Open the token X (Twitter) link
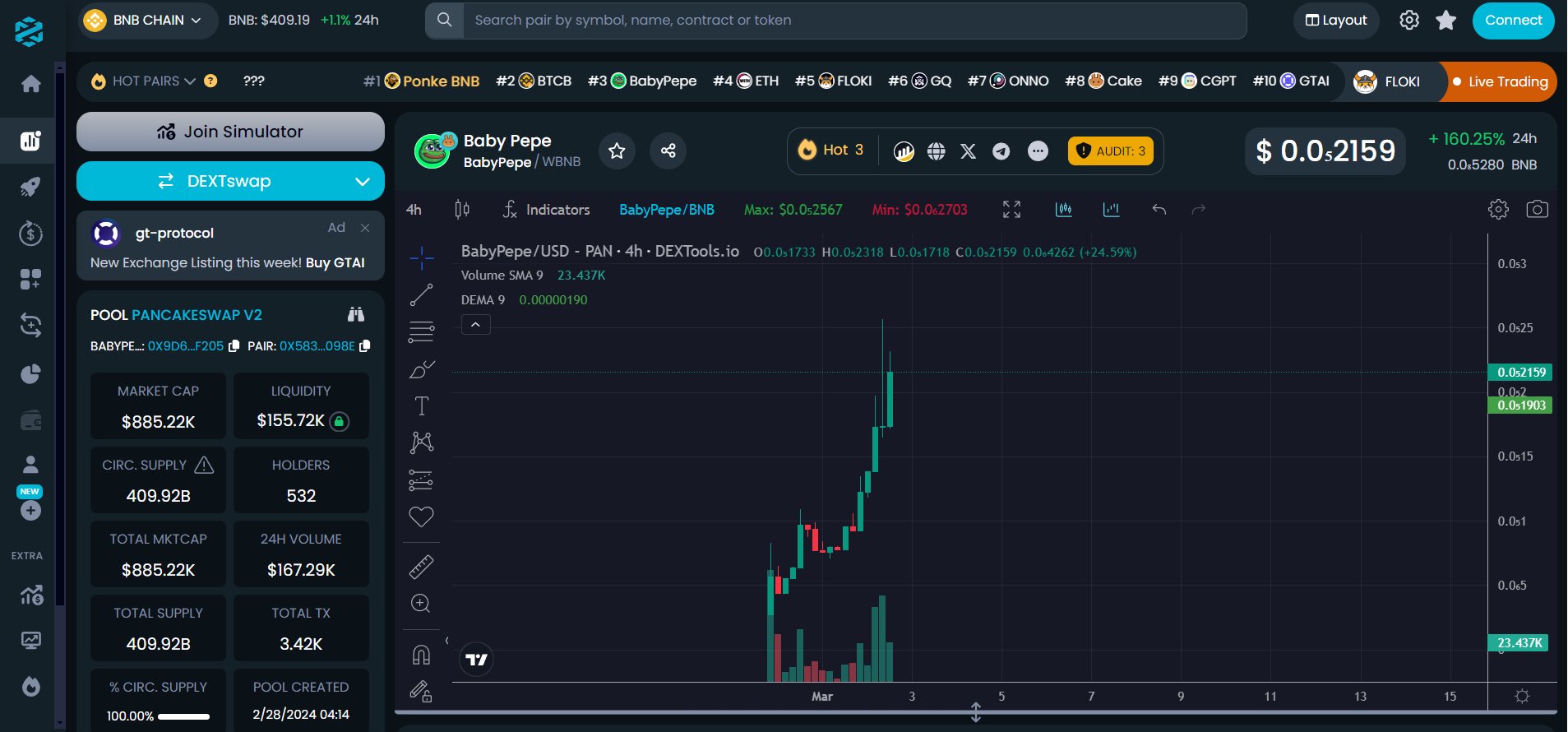The height and width of the screenshot is (732, 1568). [x=969, y=151]
